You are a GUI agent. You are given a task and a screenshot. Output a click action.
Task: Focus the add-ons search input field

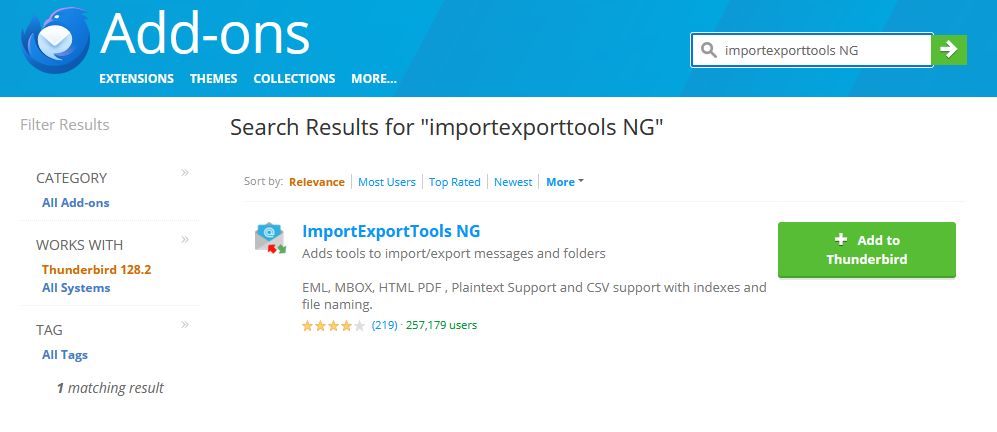[x=820, y=50]
